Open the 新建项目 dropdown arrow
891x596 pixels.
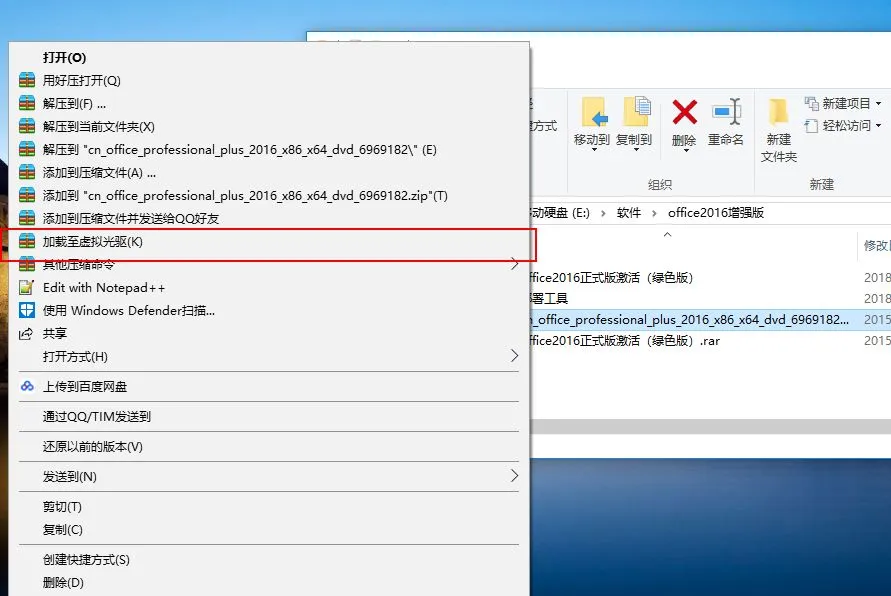[x=878, y=103]
